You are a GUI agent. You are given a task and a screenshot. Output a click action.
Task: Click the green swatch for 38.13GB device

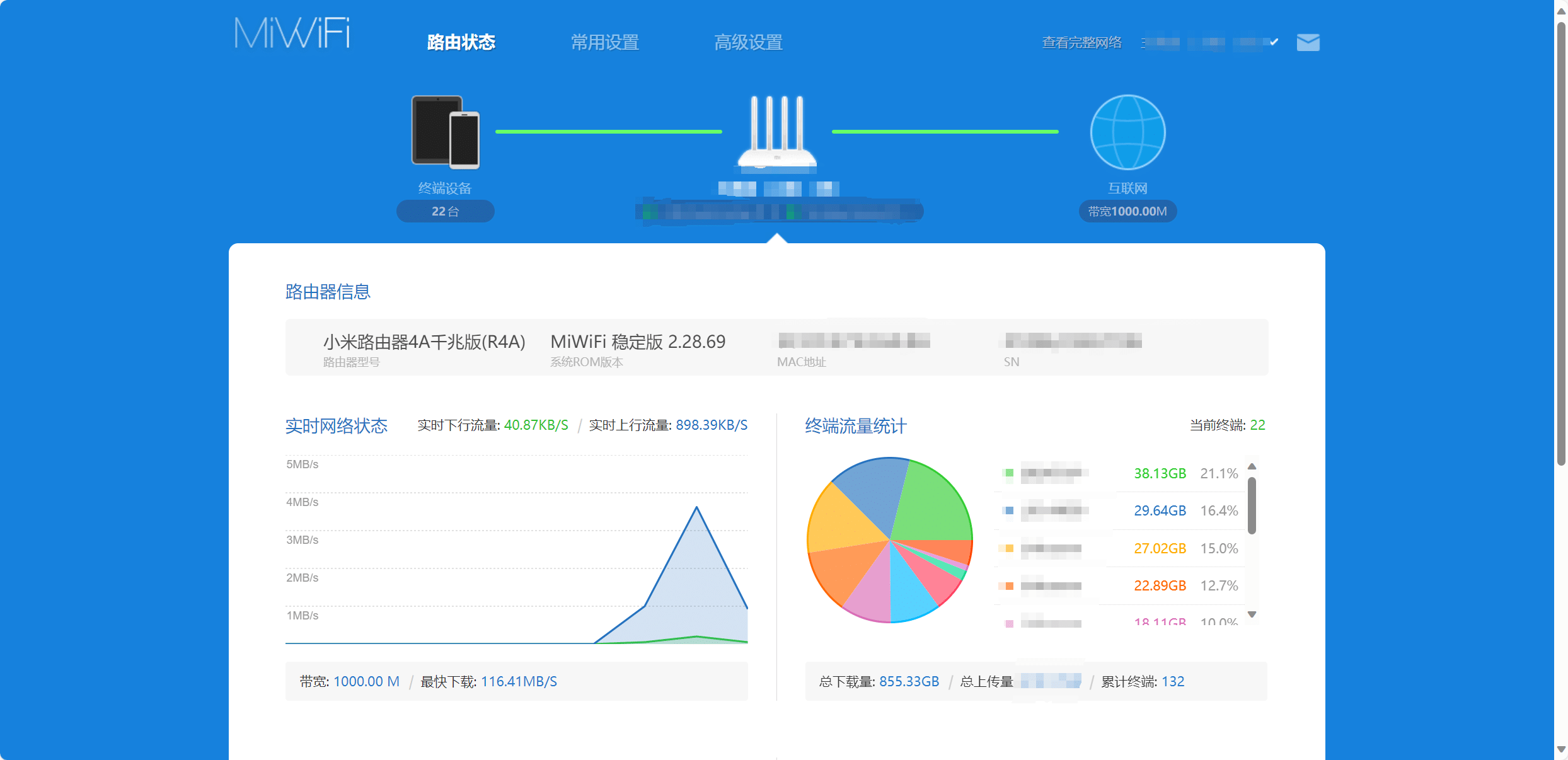[1009, 473]
